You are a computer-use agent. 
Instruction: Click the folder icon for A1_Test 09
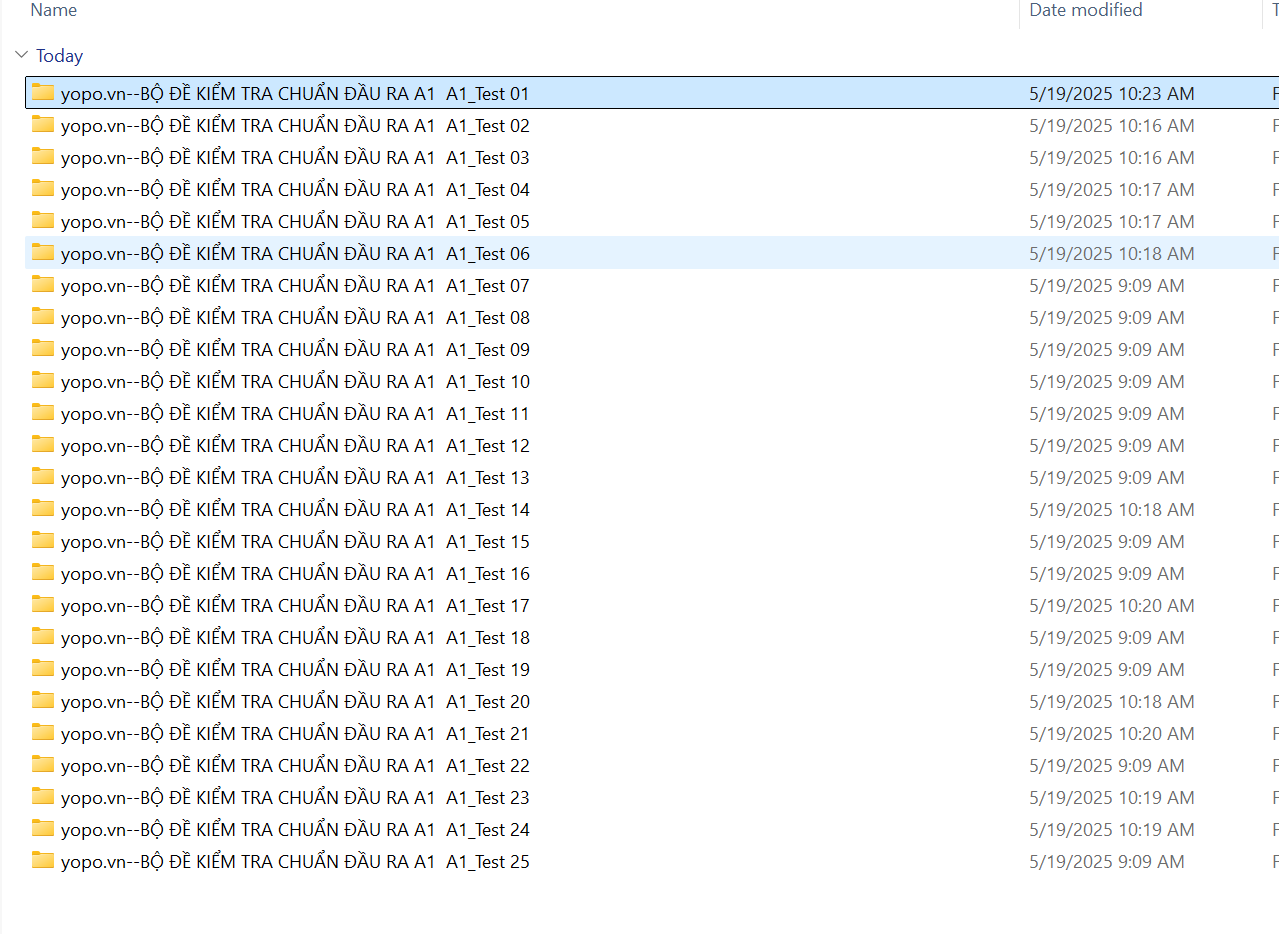coord(42,349)
